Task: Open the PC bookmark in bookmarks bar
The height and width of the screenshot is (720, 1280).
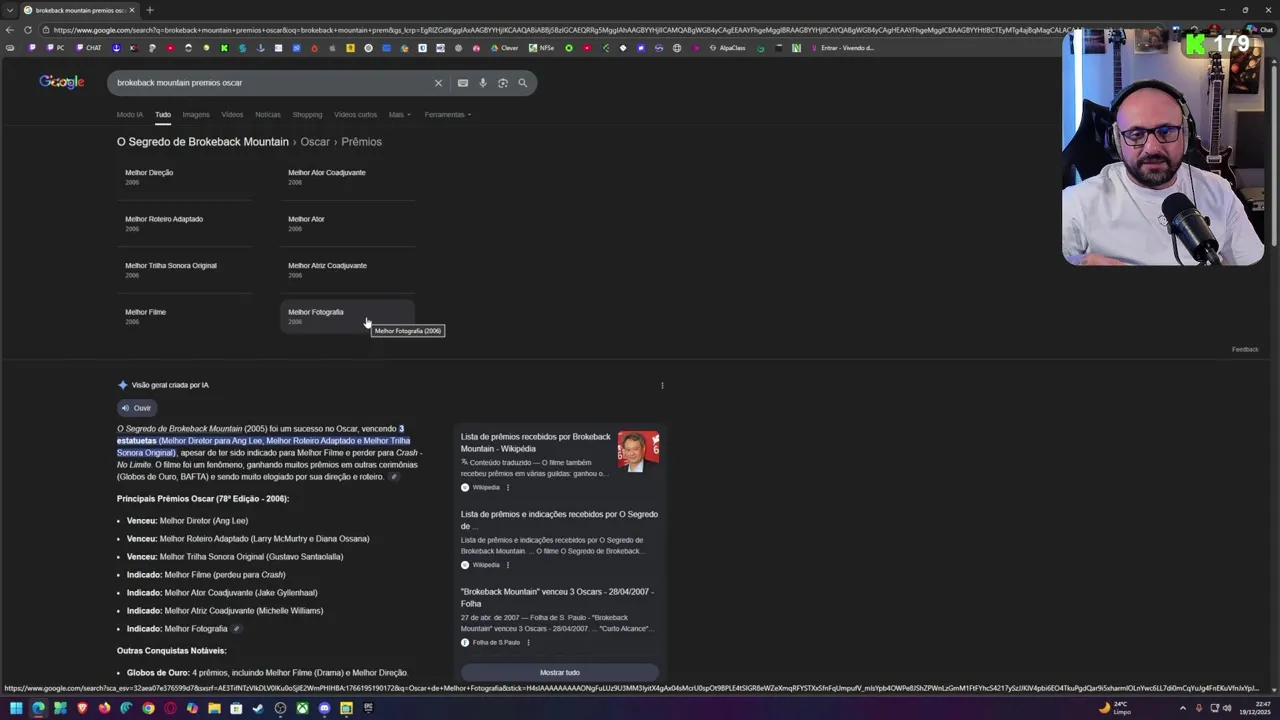Action: pyautogui.click(x=56, y=48)
